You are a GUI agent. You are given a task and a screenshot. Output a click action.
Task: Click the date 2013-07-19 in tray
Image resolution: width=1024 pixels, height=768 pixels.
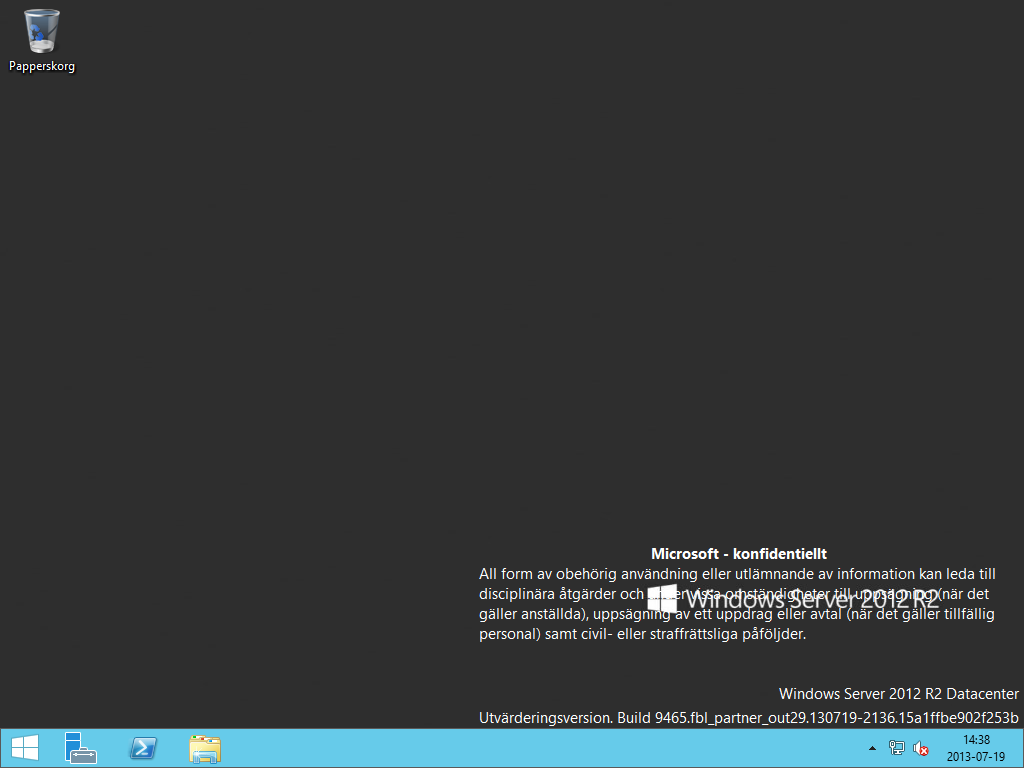point(976,757)
